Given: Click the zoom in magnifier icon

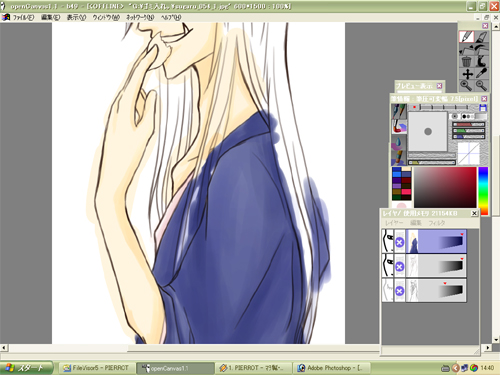Looking at the screenshot, I should pyautogui.click(x=466, y=85).
